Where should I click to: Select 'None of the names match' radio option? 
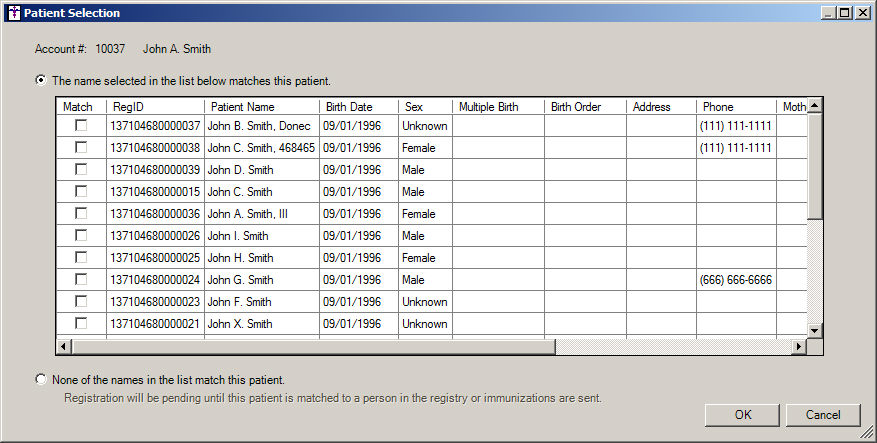click(41, 380)
